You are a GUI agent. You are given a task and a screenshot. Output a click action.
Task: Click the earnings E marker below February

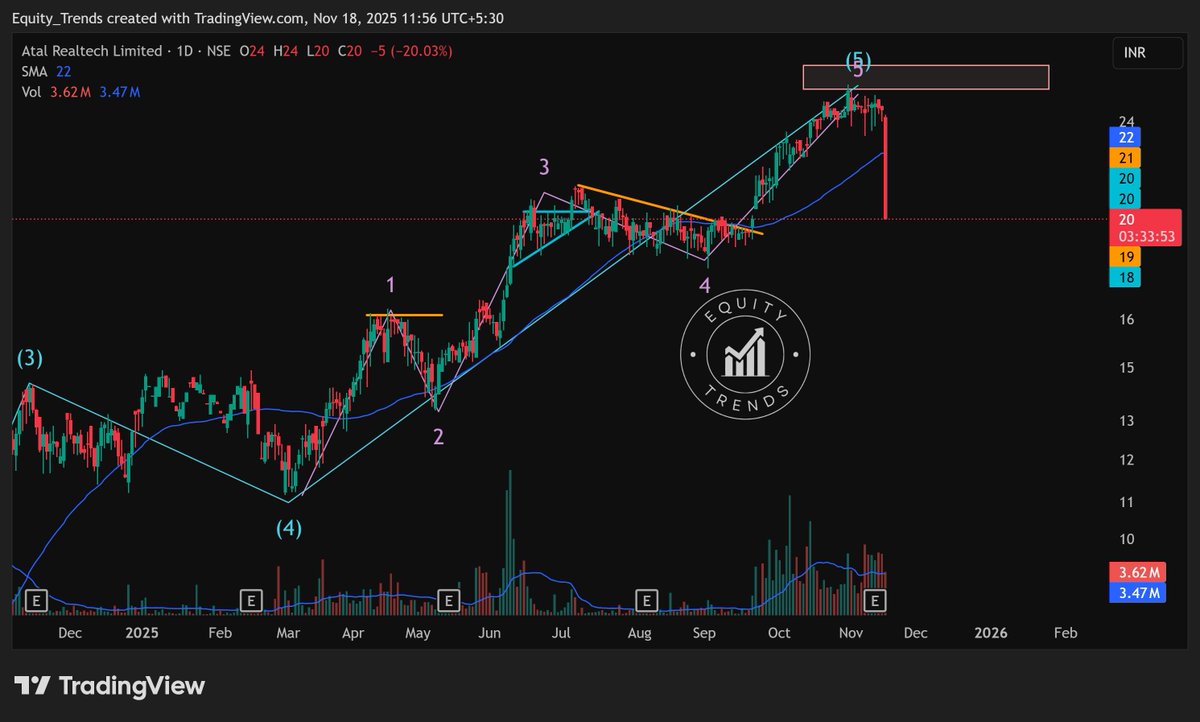click(250, 600)
